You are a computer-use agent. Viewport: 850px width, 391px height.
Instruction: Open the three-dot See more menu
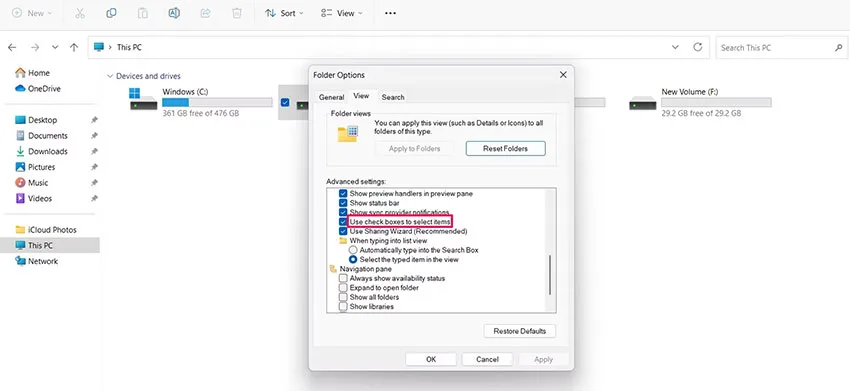point(390,14)
